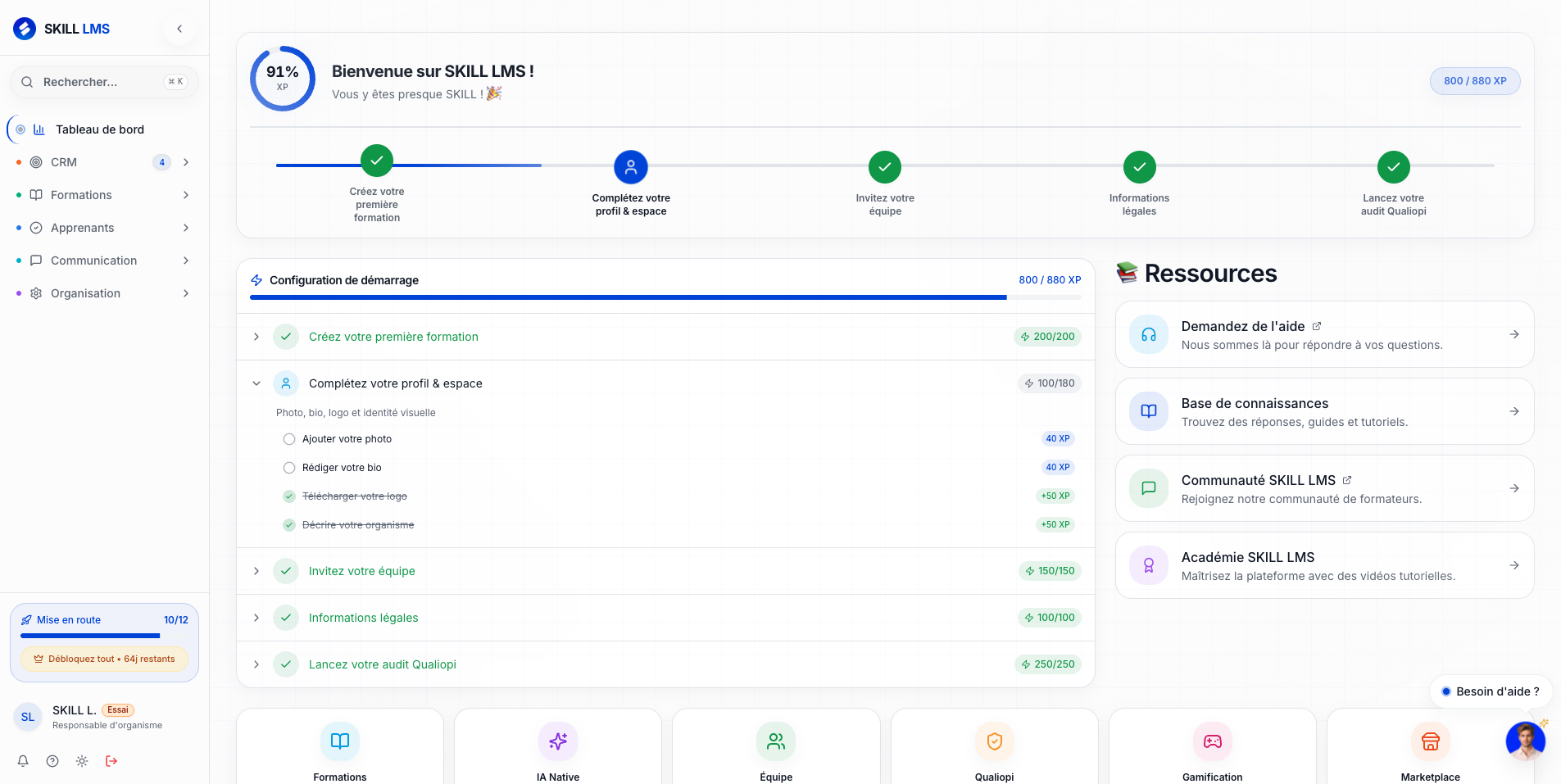This screenshot has height=784, width=1561.
Task: Expand 'Créez votre première formation' section
Action: 256,337
